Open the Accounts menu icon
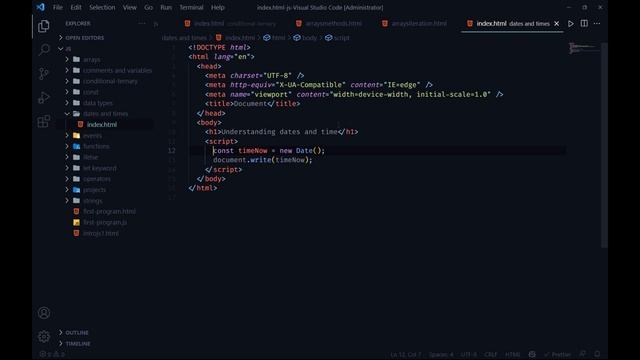 click(44, 313)
